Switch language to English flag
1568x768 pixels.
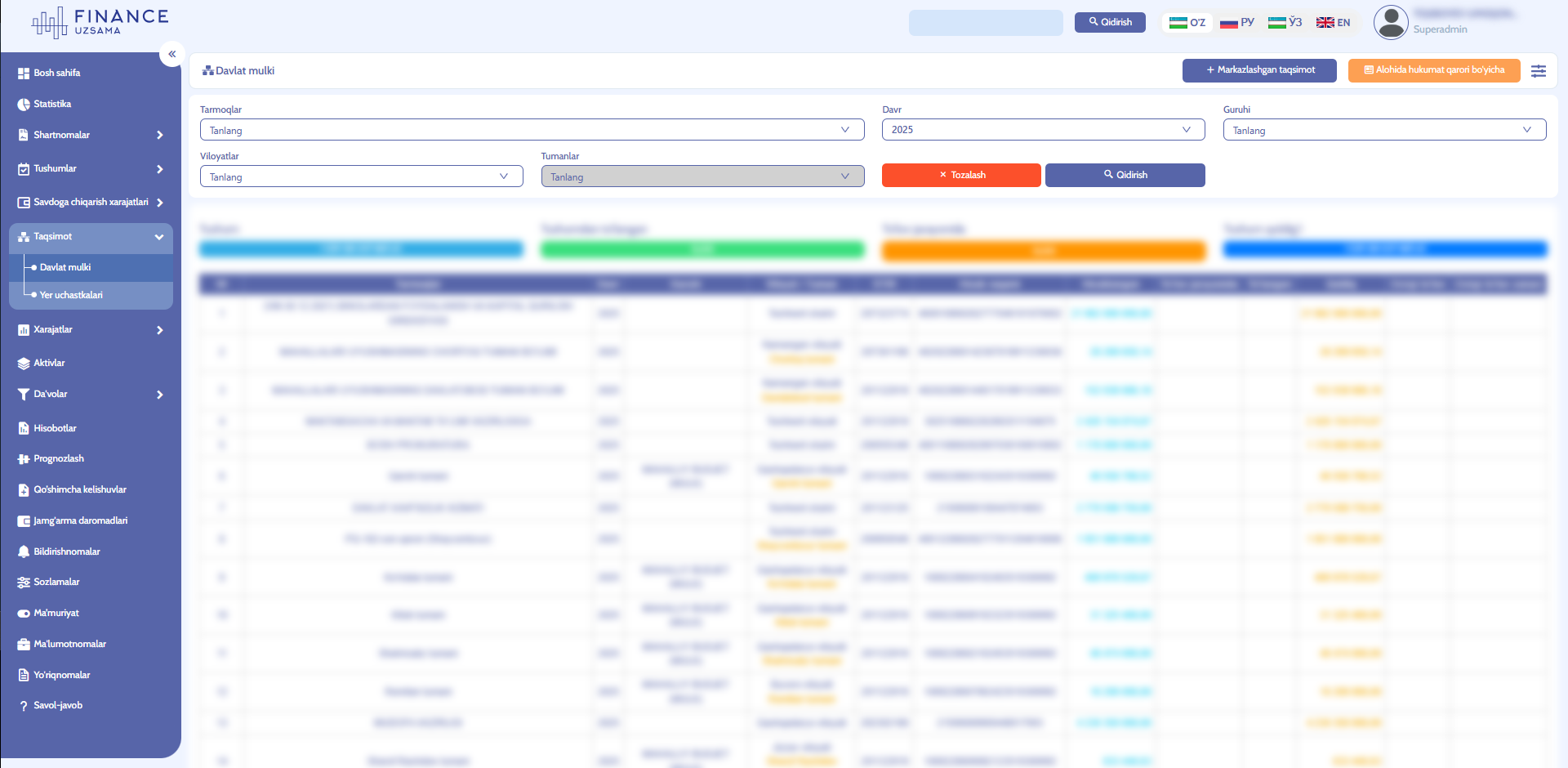(1333, 23)
